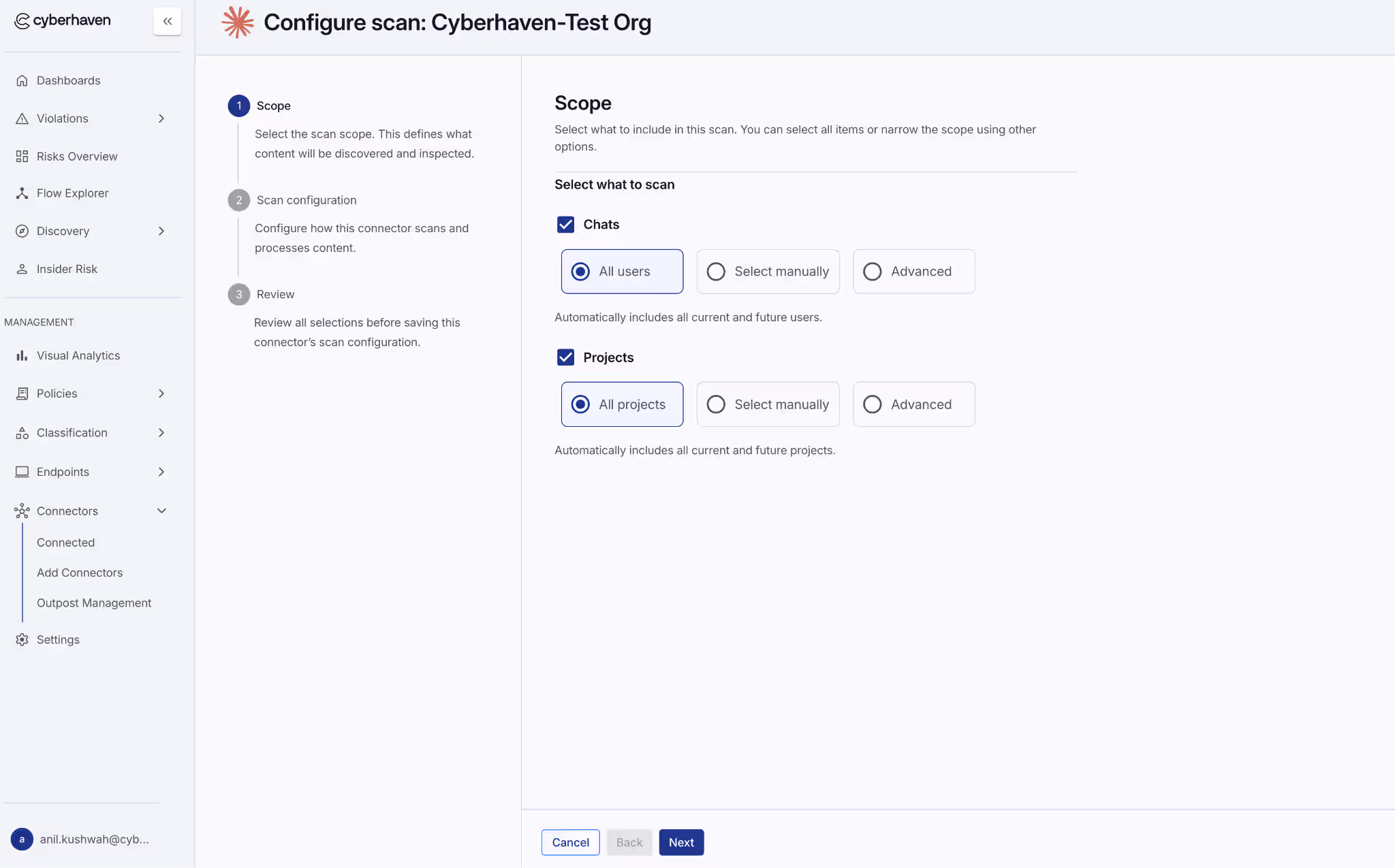Image resolution: width=1395 pixels, height=868 pixels.
Task: Choose Select manually for Projects
Action: [x=768, y=404]
